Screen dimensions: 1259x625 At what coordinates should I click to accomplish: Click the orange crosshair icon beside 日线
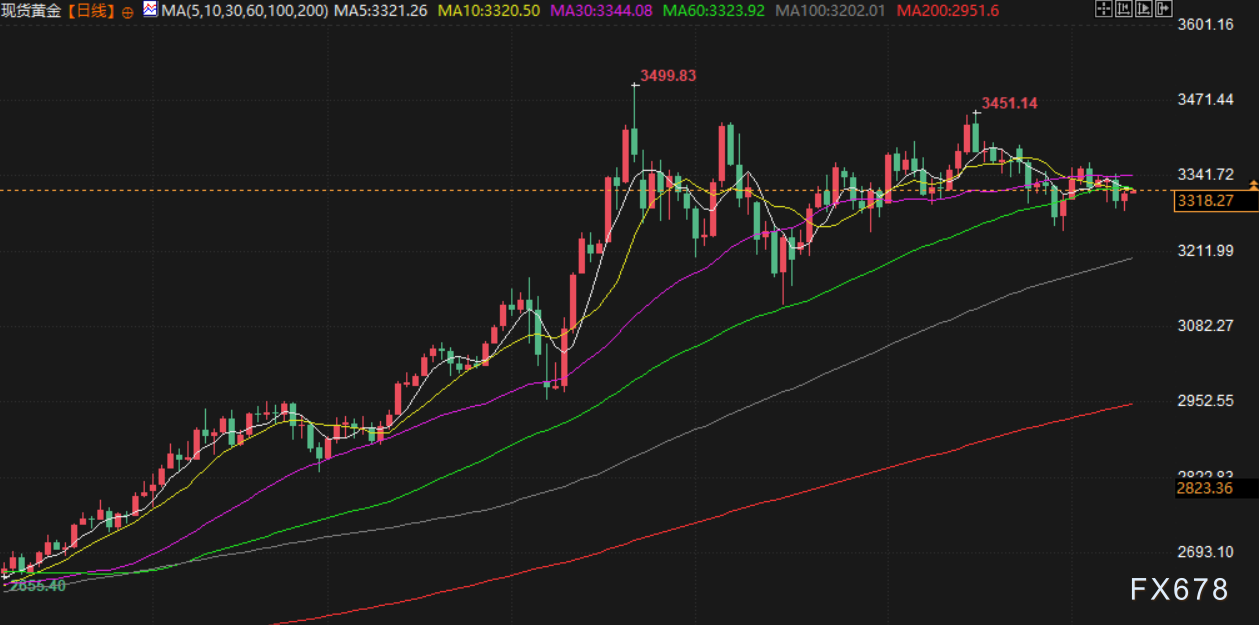pyautogui.click(x=127, y=11)
